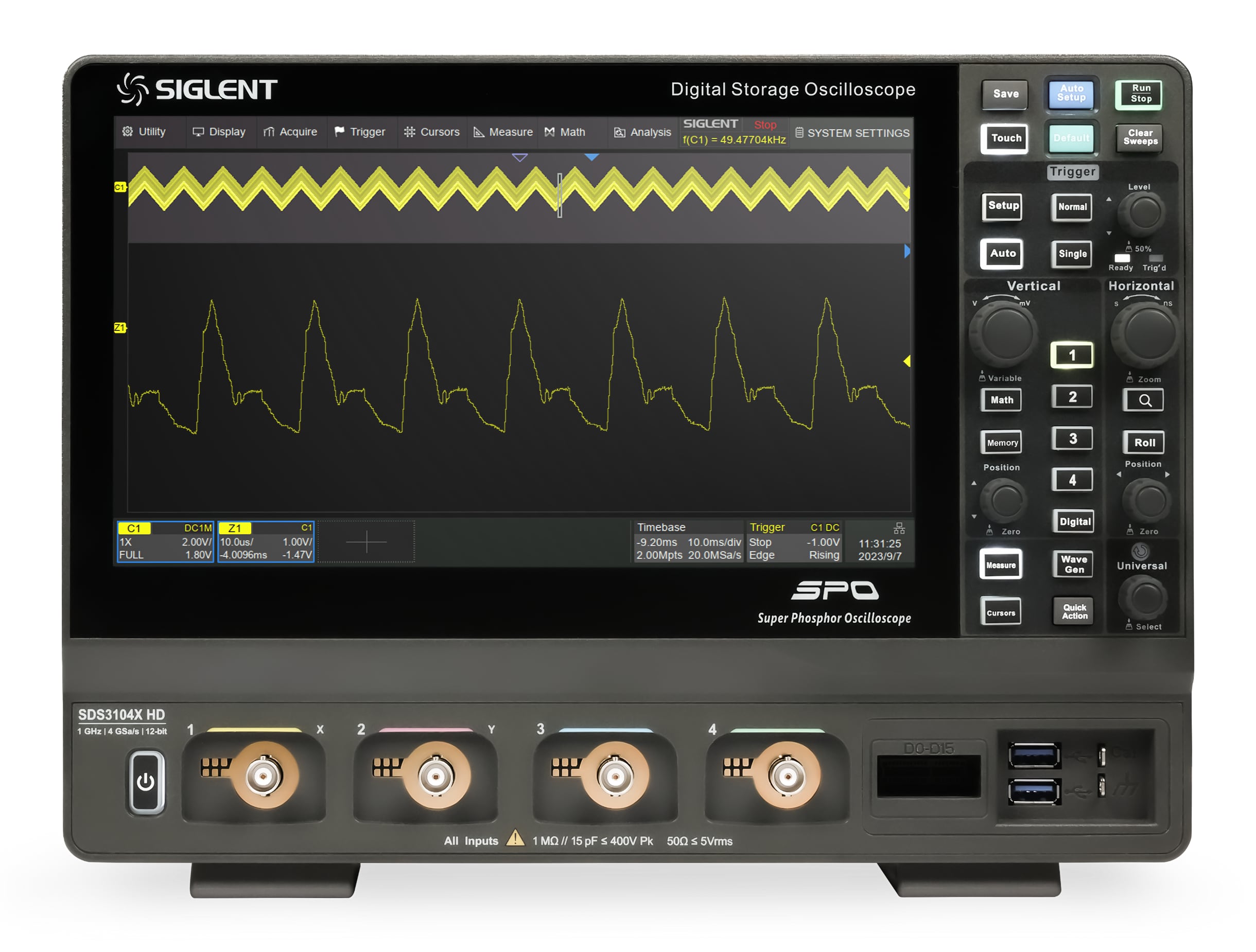
Task: Open the Trigger info box
Action: pyautogui.click(x=794, y=541)
